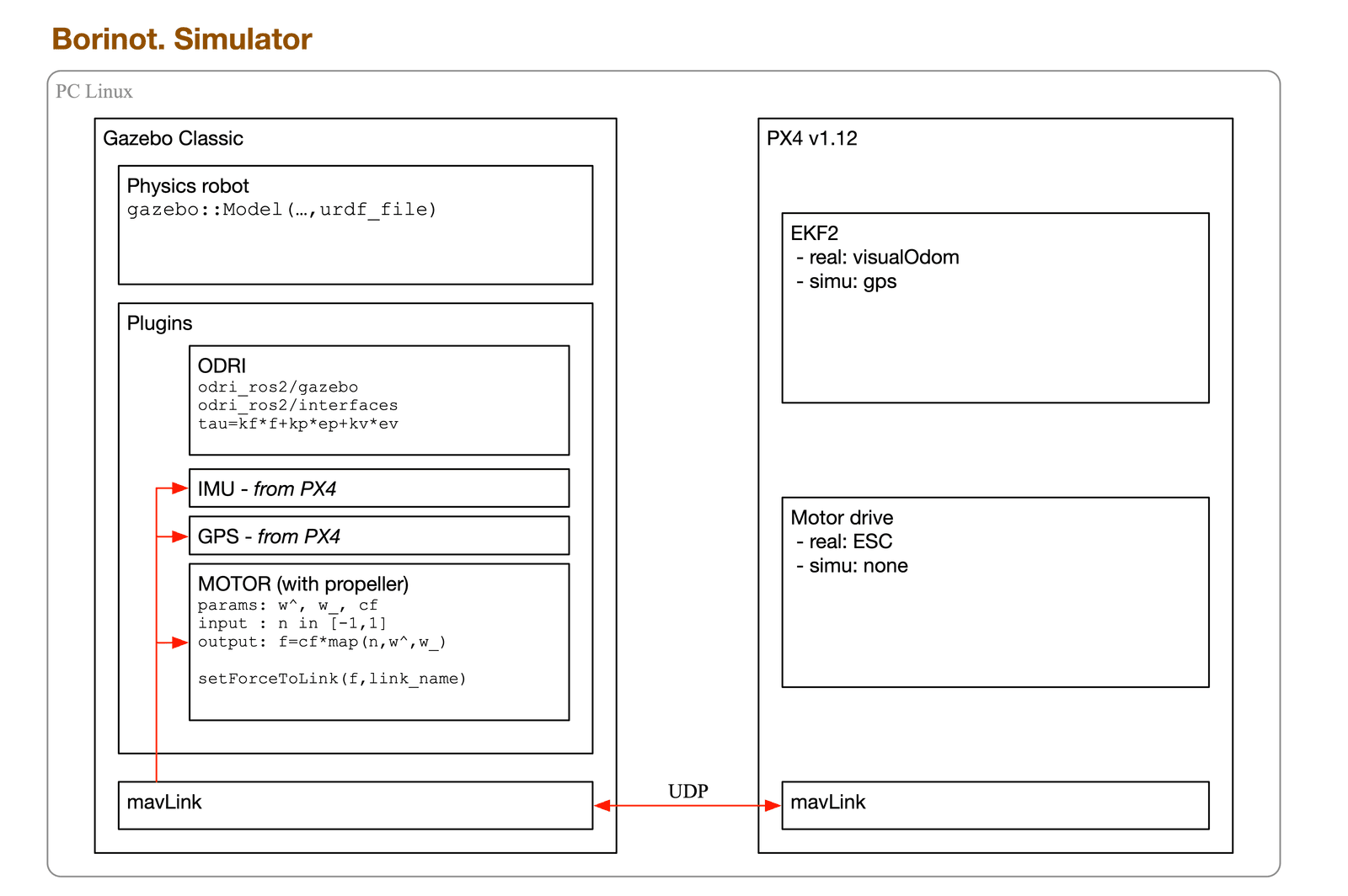Select the "PX4 v1.12" heading
The width and height of the screenshot is (1348, 896).
pos(812,138)
